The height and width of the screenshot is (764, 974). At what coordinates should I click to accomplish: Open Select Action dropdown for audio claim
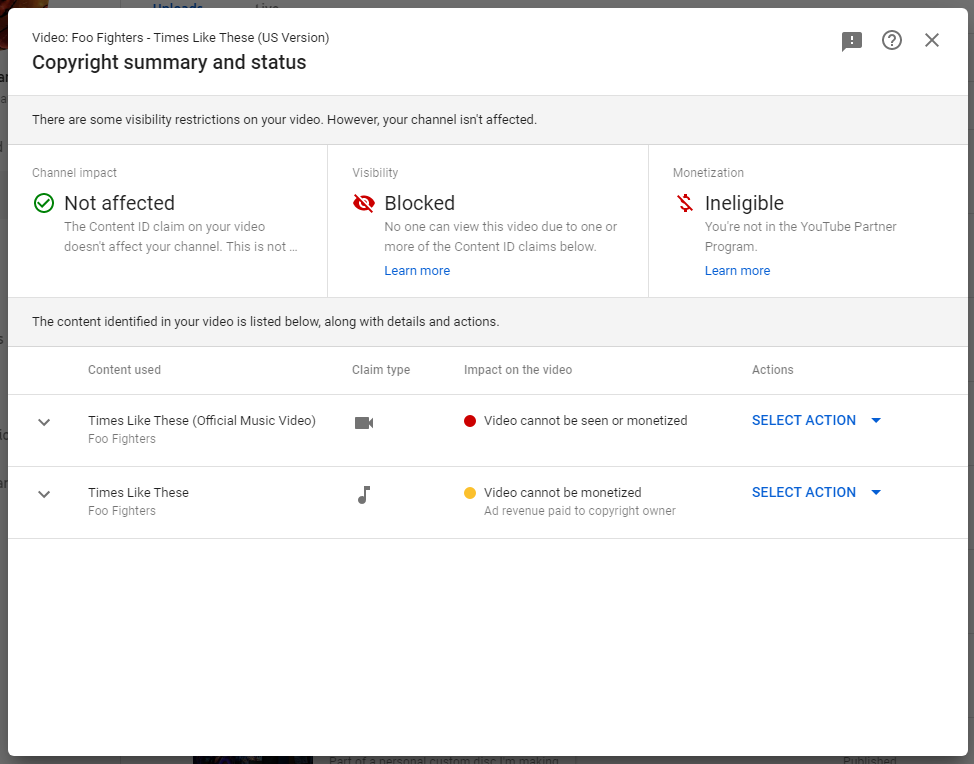click(816, 493)
